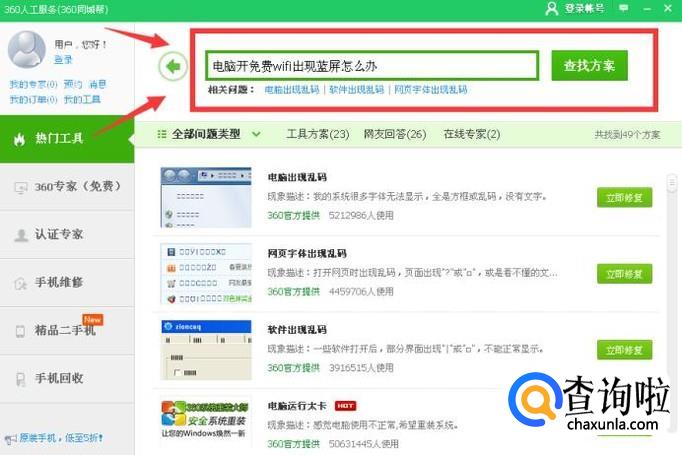The height and width of the screenshot is (455, 682).
Task: Click the person icon beside 认证专家
Action: [20, 235]
